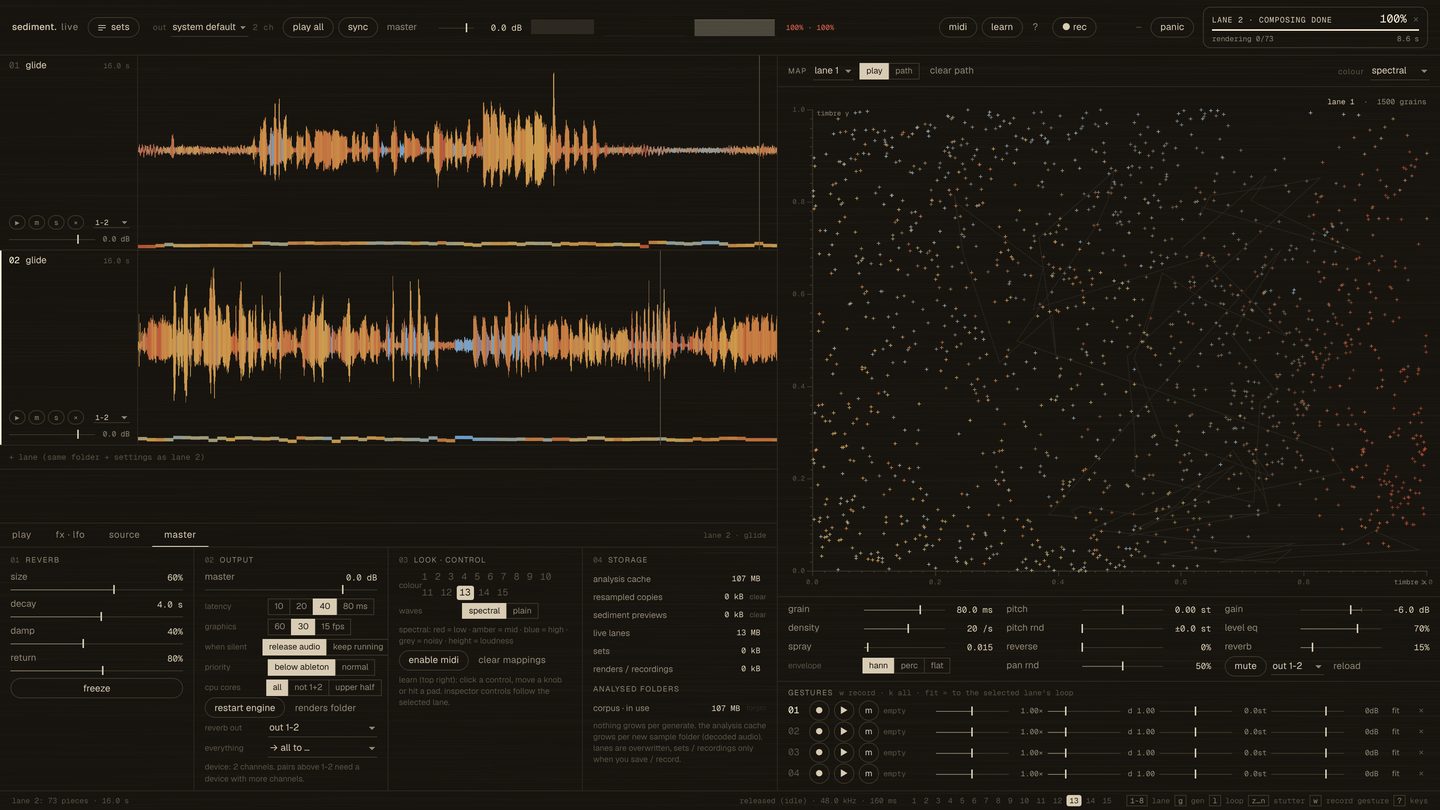Select the perc envelope shape

coord(909,665)
